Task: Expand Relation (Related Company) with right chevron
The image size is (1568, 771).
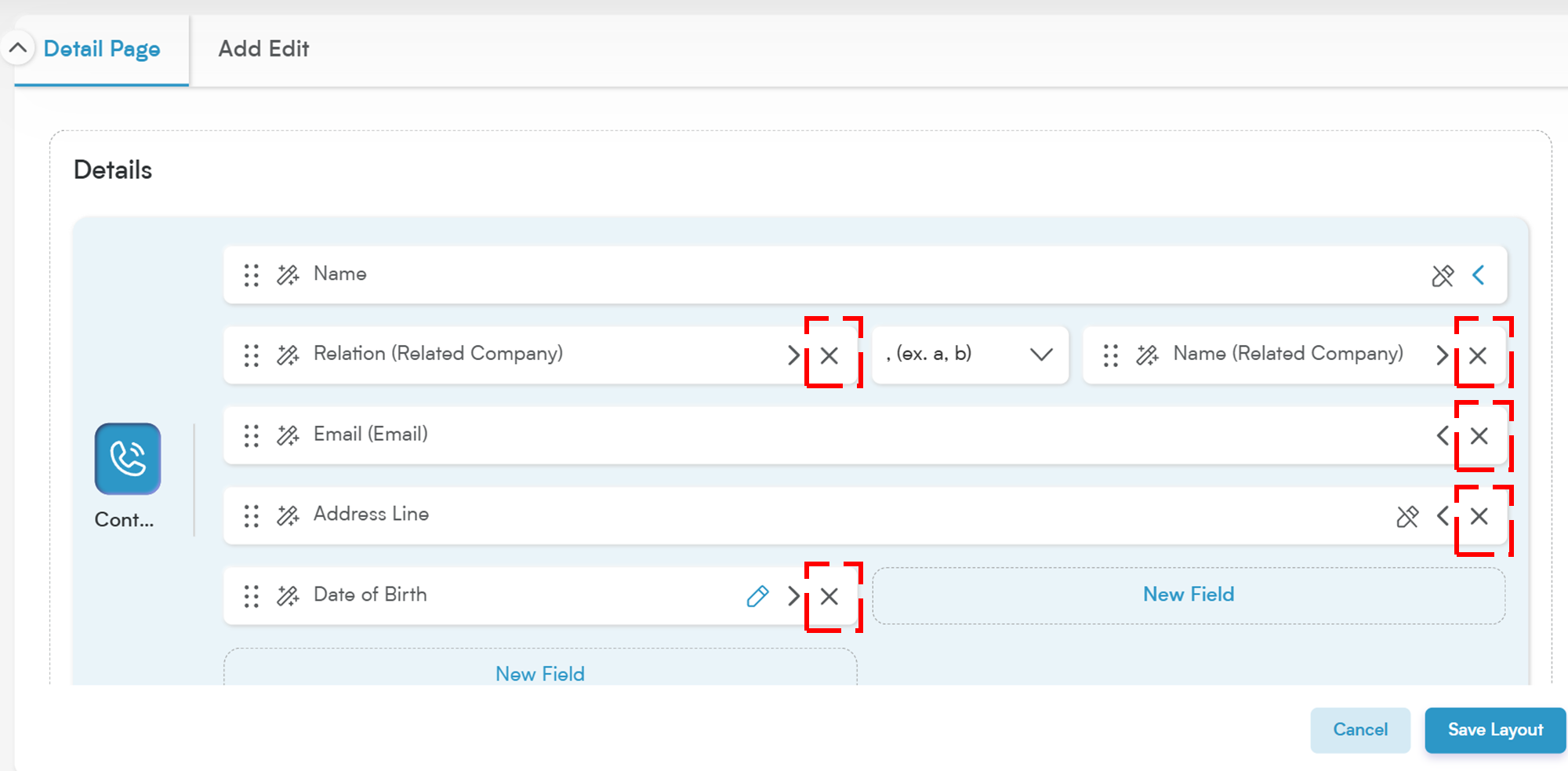Action: tap(794, 355)
